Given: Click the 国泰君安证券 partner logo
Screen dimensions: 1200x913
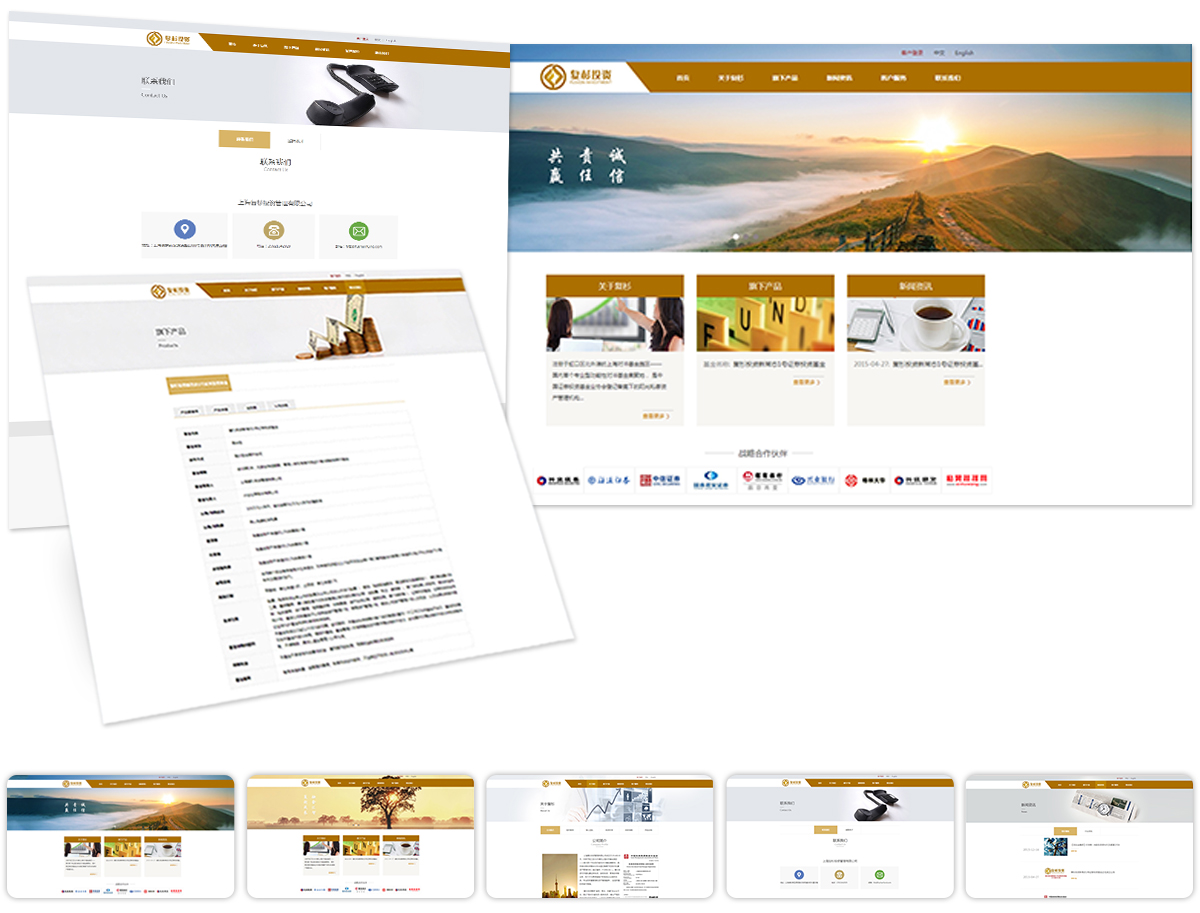Looking at the screenshot, I should coord(711,481).
